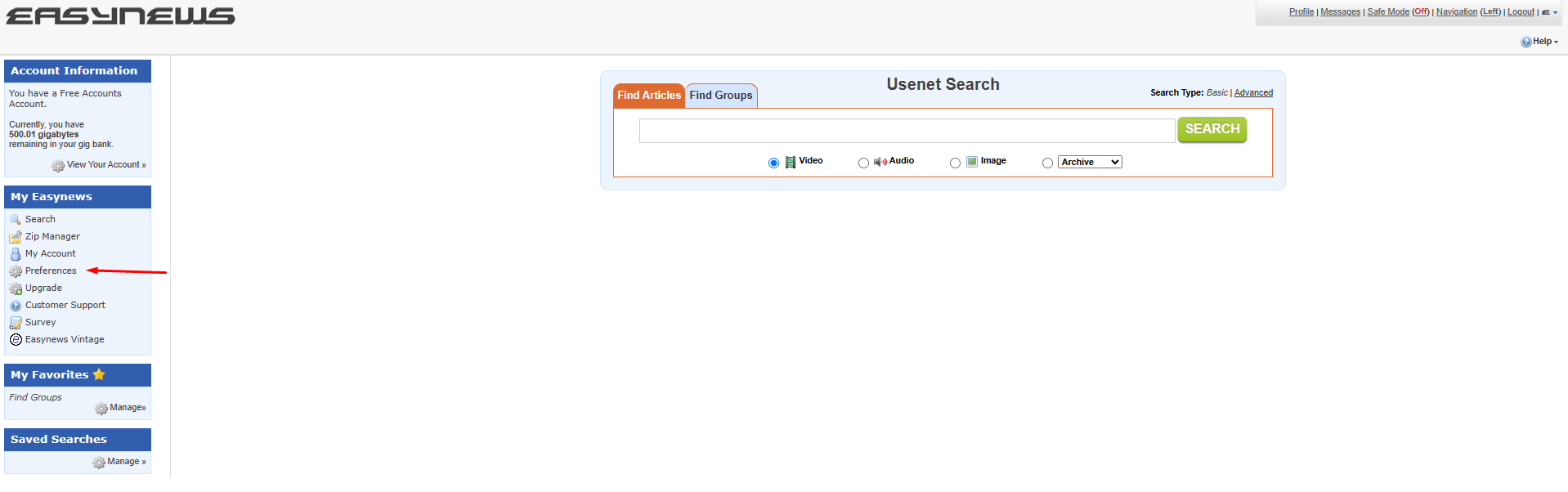Click the blue Help question mark icon
The image size is (1568, 492).
tap(1526, 42)
